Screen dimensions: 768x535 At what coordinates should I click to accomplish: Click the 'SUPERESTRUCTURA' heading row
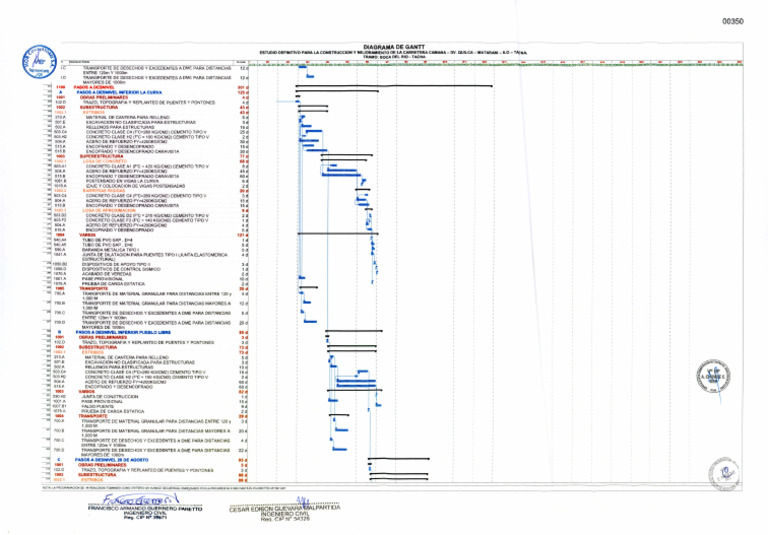click(x=99, y=156)
